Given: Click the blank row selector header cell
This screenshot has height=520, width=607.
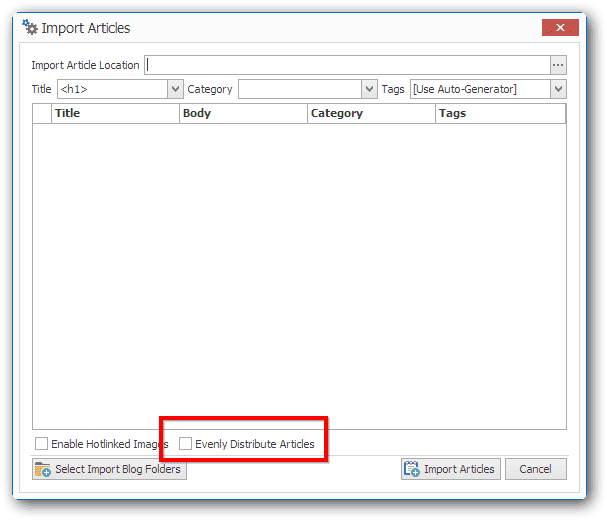Looking at the screenshot, I should pos(42,113).
